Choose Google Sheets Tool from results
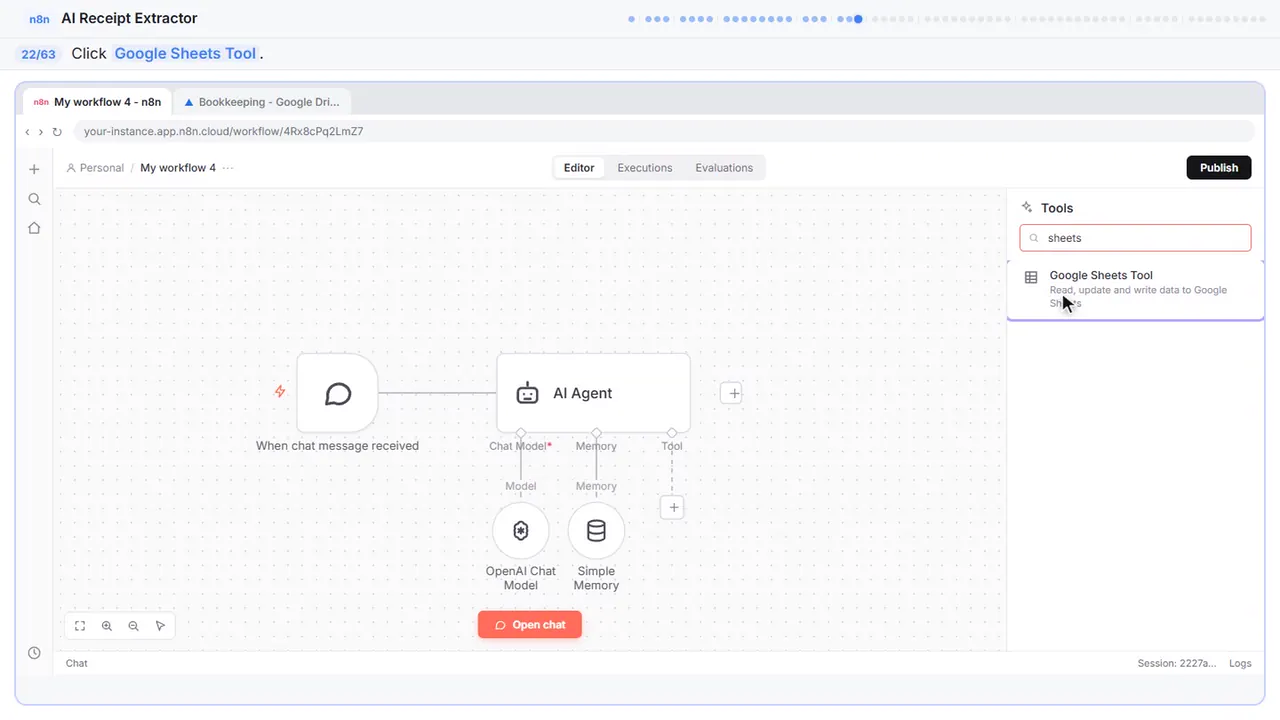The height and width of the screenshot is (720, 1280). pos(1135,289)
